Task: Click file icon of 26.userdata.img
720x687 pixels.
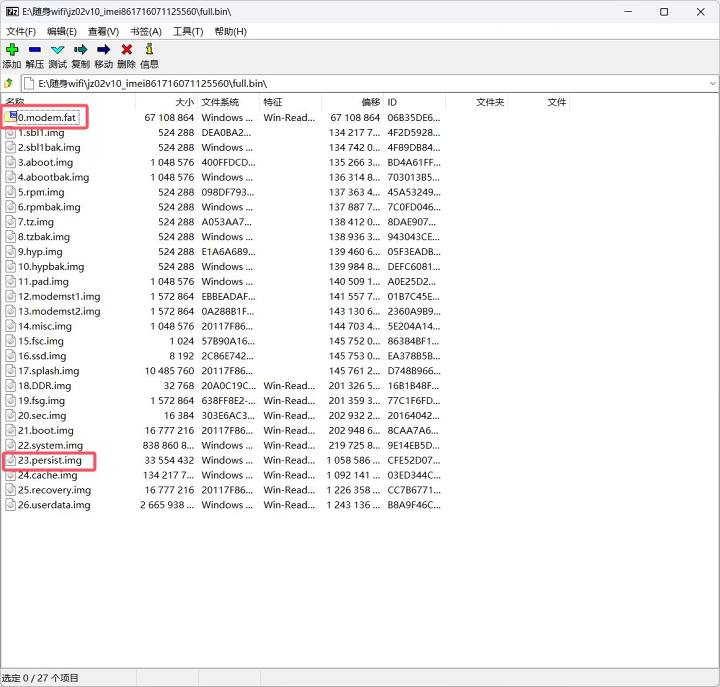Action: click(x=10, y=505)
